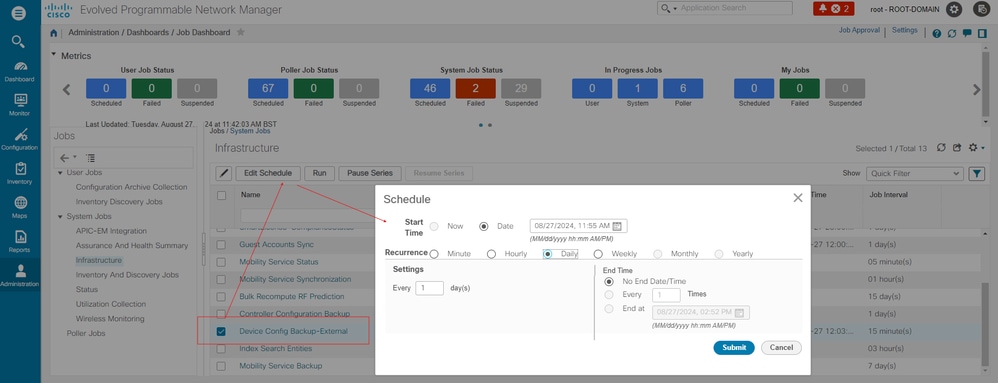Open Inventory from the sidebar
The width and height of the screenshot is (998, 383).
[x=20, y=173]
